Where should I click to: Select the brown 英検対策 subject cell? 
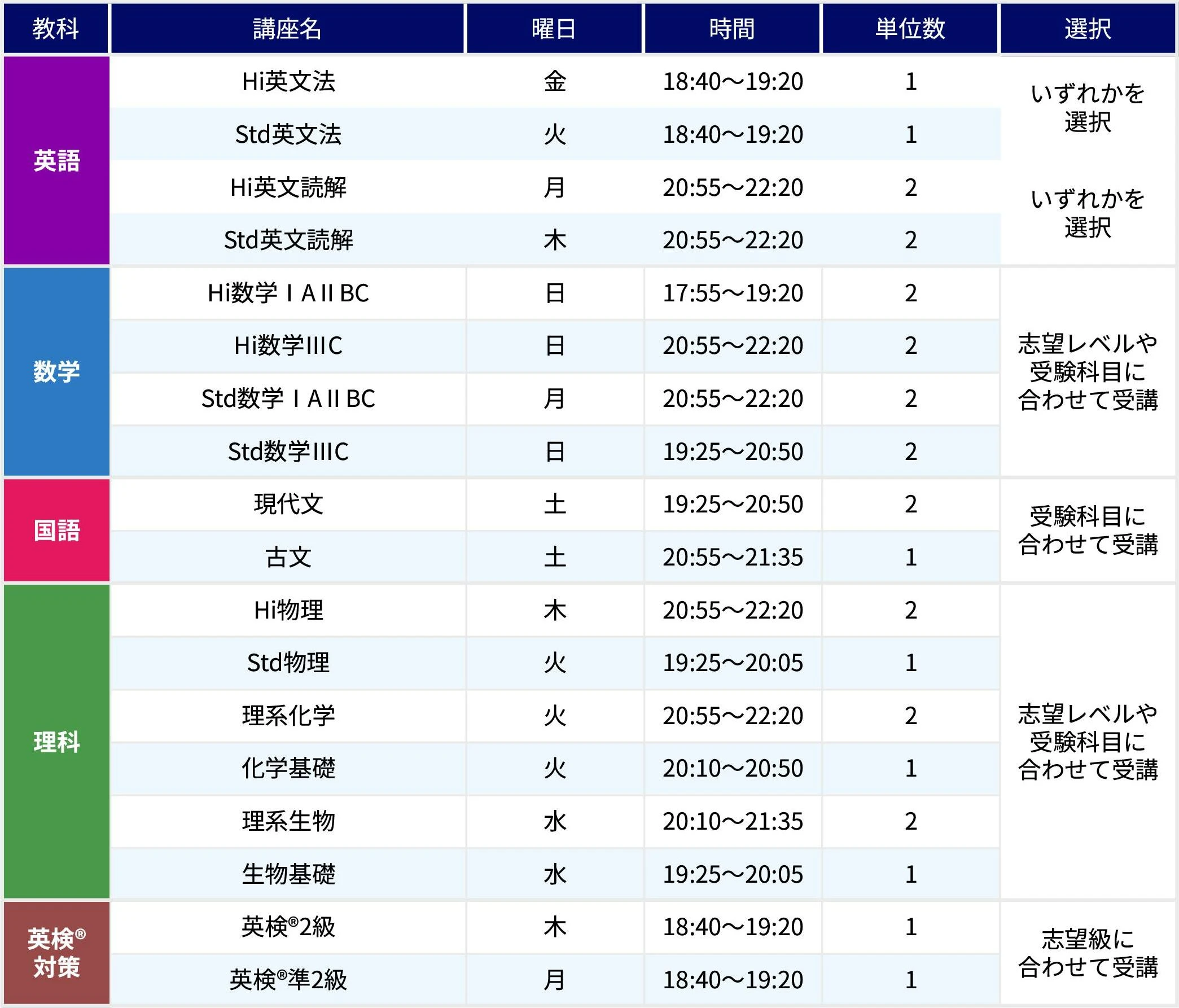[56, 953]
